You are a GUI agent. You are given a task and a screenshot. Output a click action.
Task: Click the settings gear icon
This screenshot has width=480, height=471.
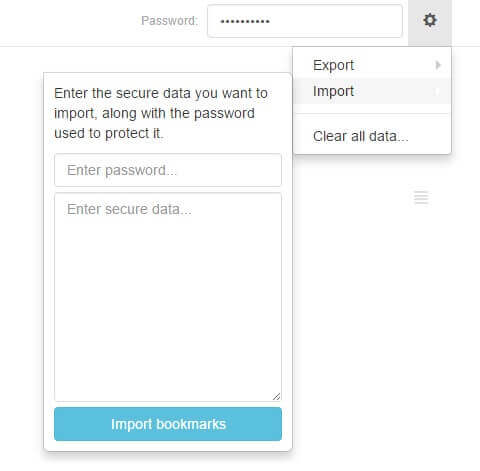point(430,21)
